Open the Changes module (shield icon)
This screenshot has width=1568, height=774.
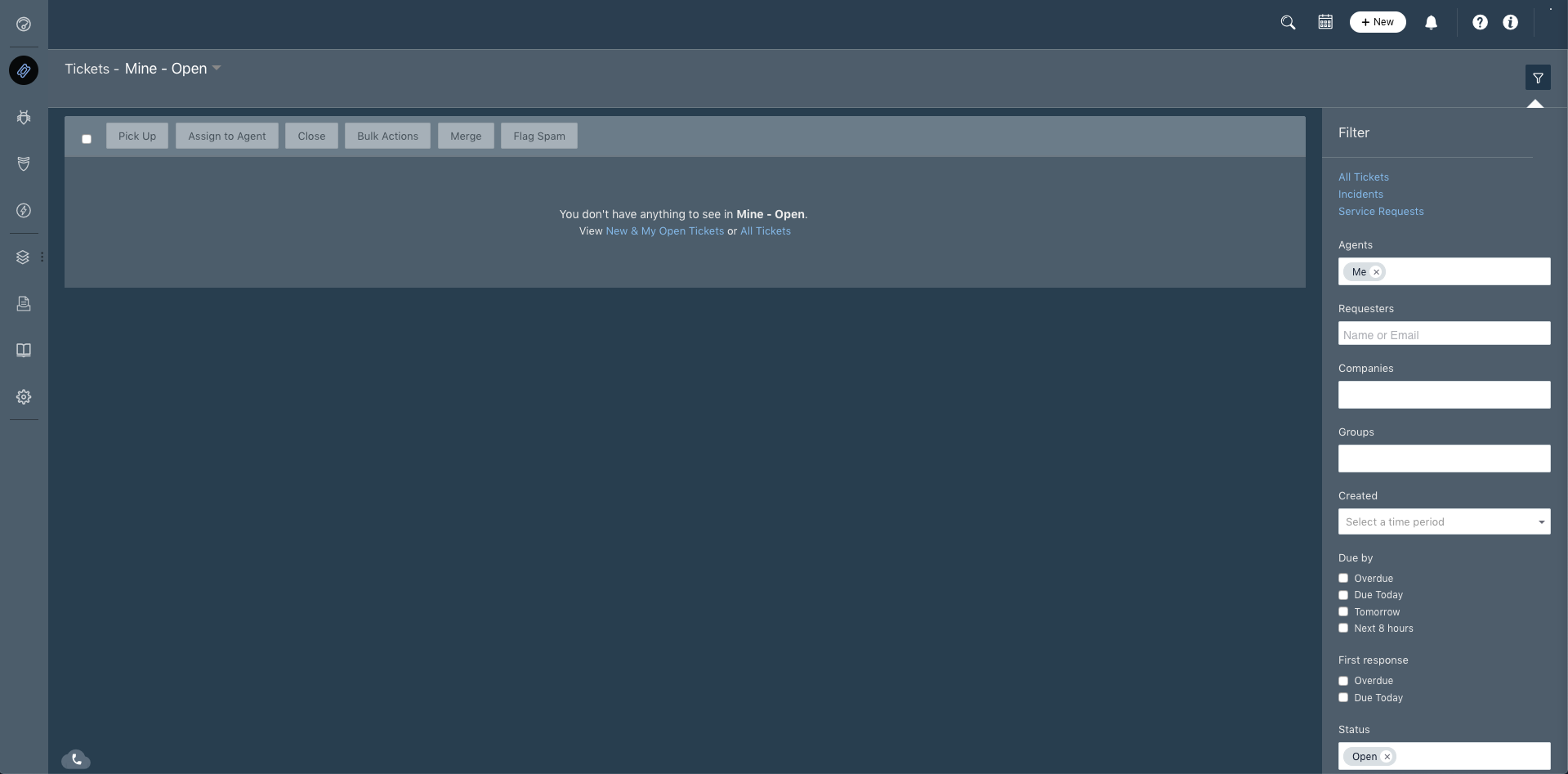pos(24,164)
